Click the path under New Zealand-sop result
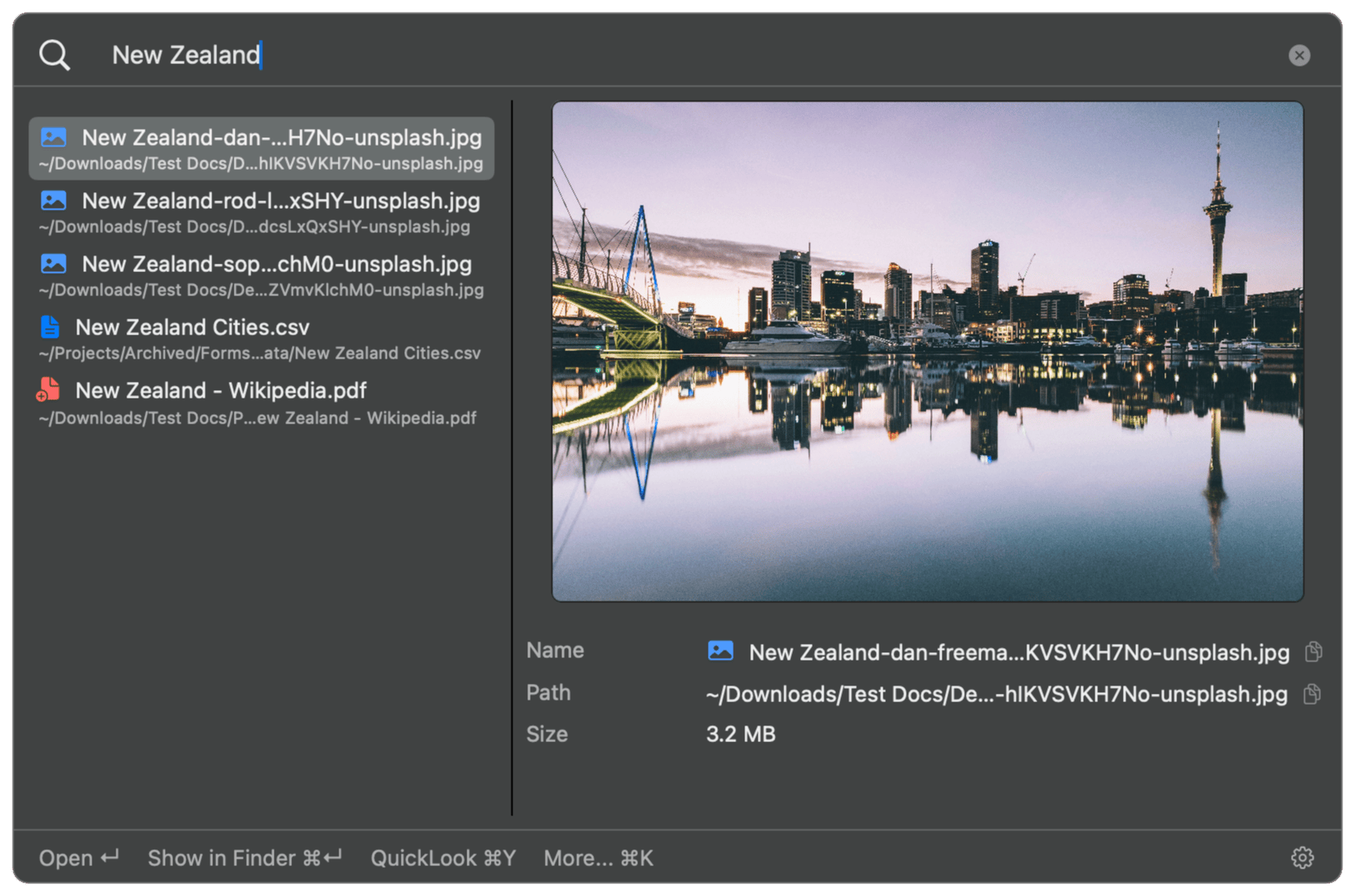The height and width of the screenshot is (896, 1355). click(x=260, y=290)
